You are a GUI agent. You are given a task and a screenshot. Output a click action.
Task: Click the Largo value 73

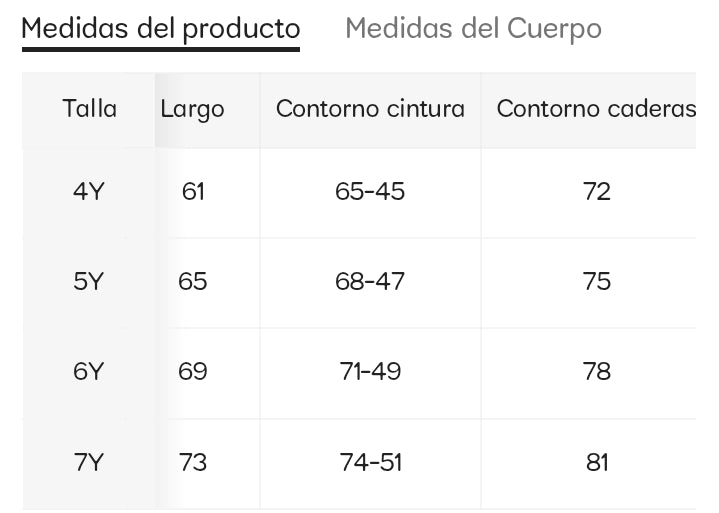193,462
